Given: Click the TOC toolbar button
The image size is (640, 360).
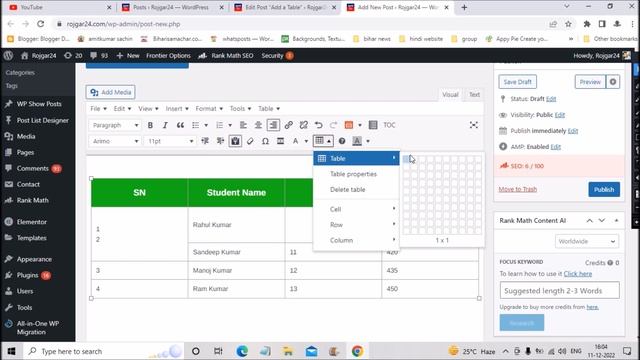Looking at the screenshot, I should [389, 125].
